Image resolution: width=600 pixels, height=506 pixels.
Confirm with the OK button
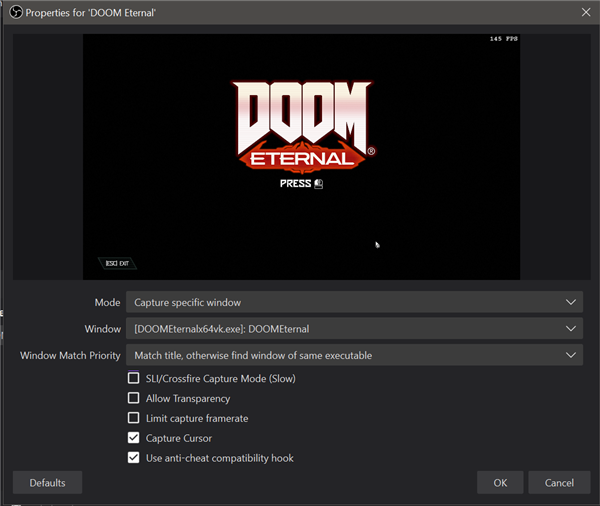coord(500,483)
